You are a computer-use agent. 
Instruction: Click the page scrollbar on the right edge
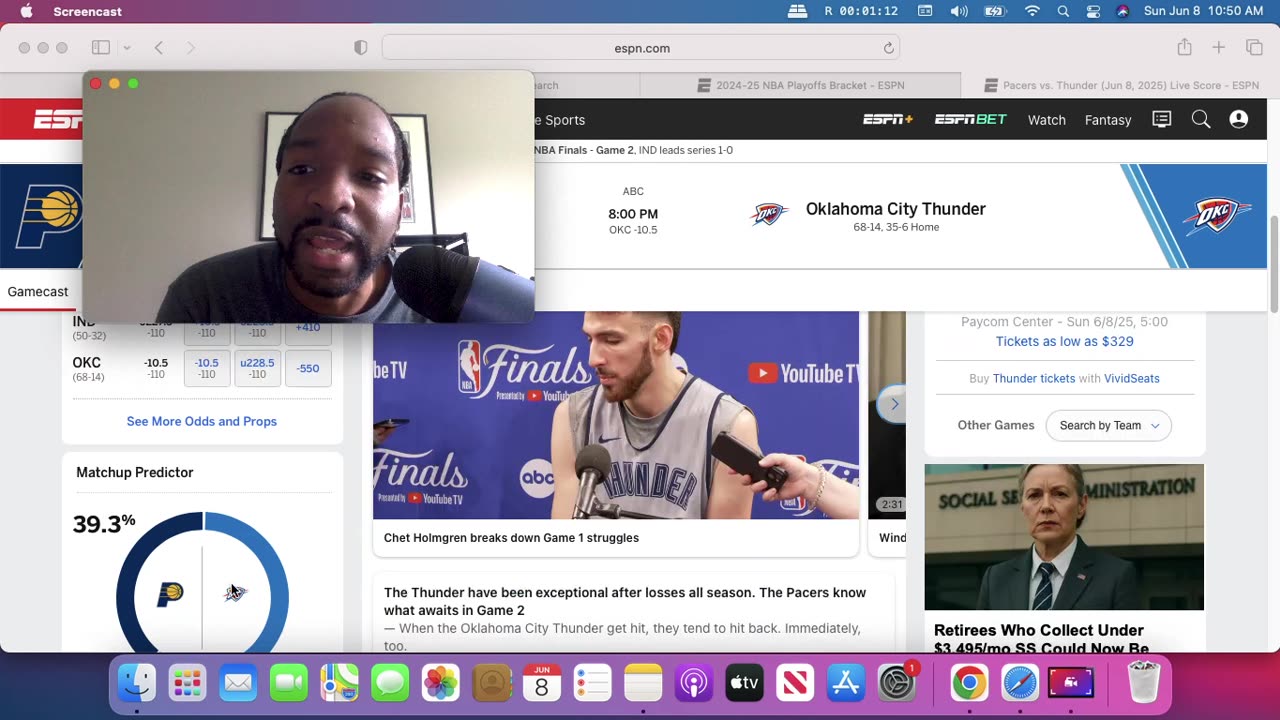click(1273, 262)
